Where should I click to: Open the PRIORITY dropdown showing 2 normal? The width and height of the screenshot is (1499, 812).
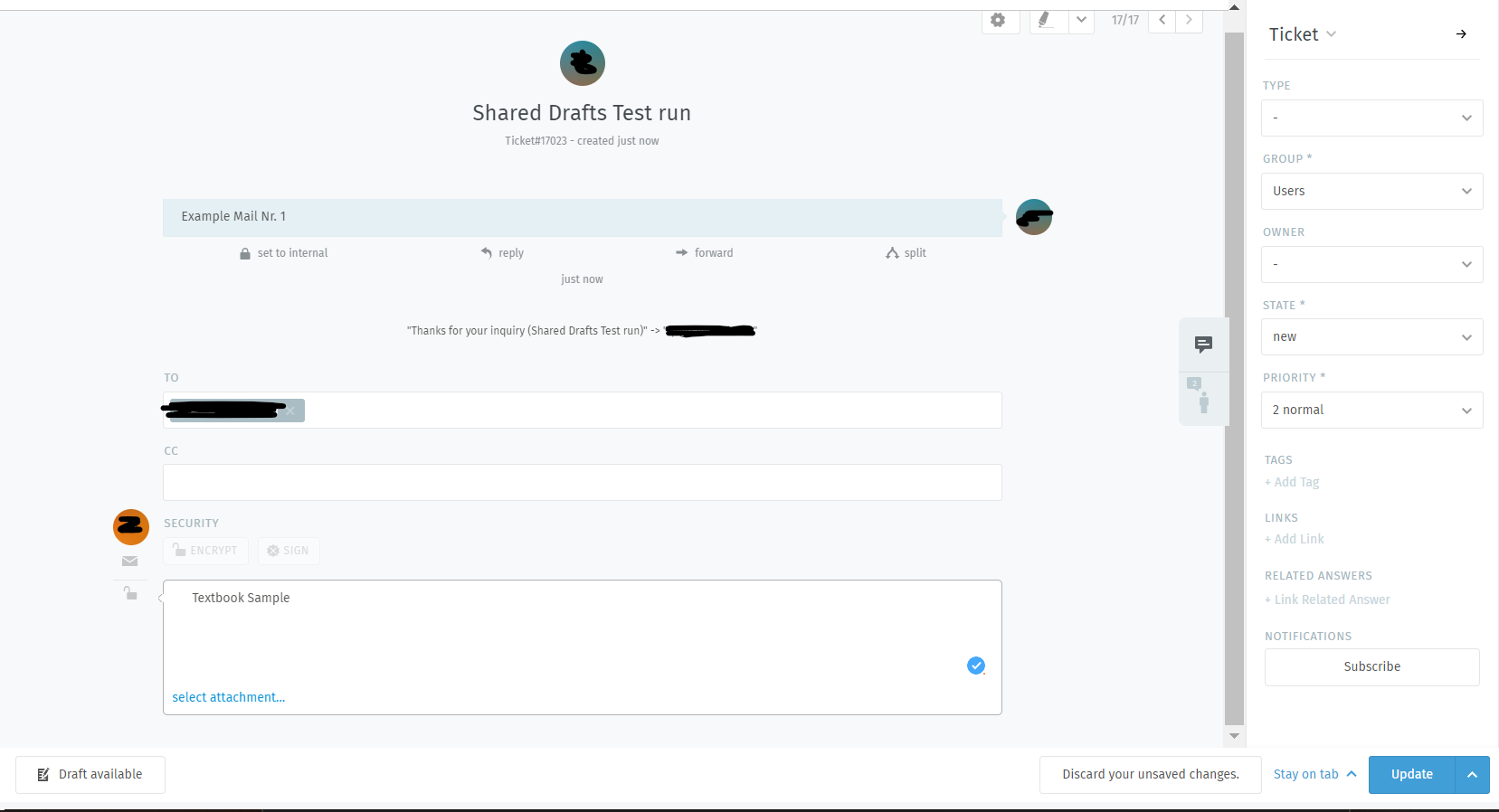pyautogui.click(x=1371, y=410)
